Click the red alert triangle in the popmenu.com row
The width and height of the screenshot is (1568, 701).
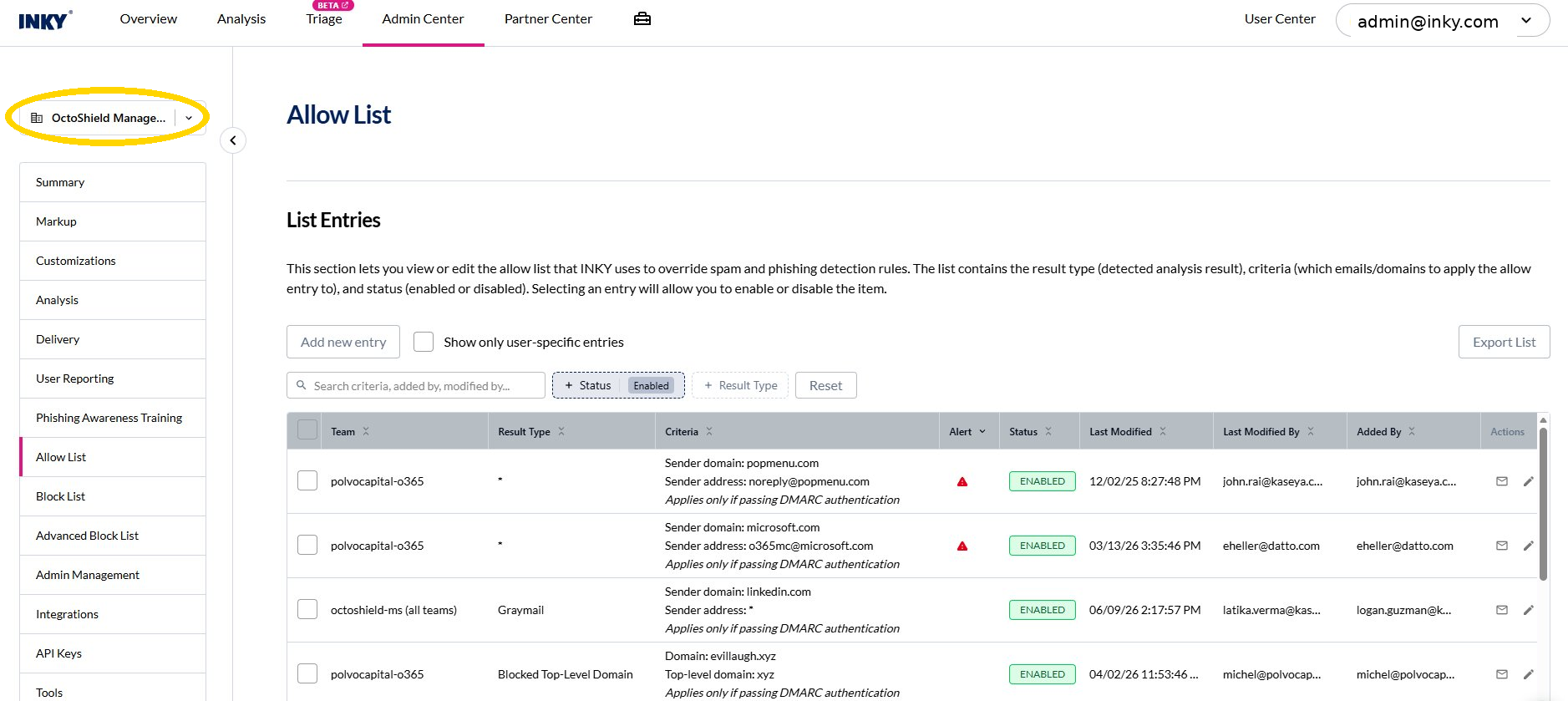(962, 481)
